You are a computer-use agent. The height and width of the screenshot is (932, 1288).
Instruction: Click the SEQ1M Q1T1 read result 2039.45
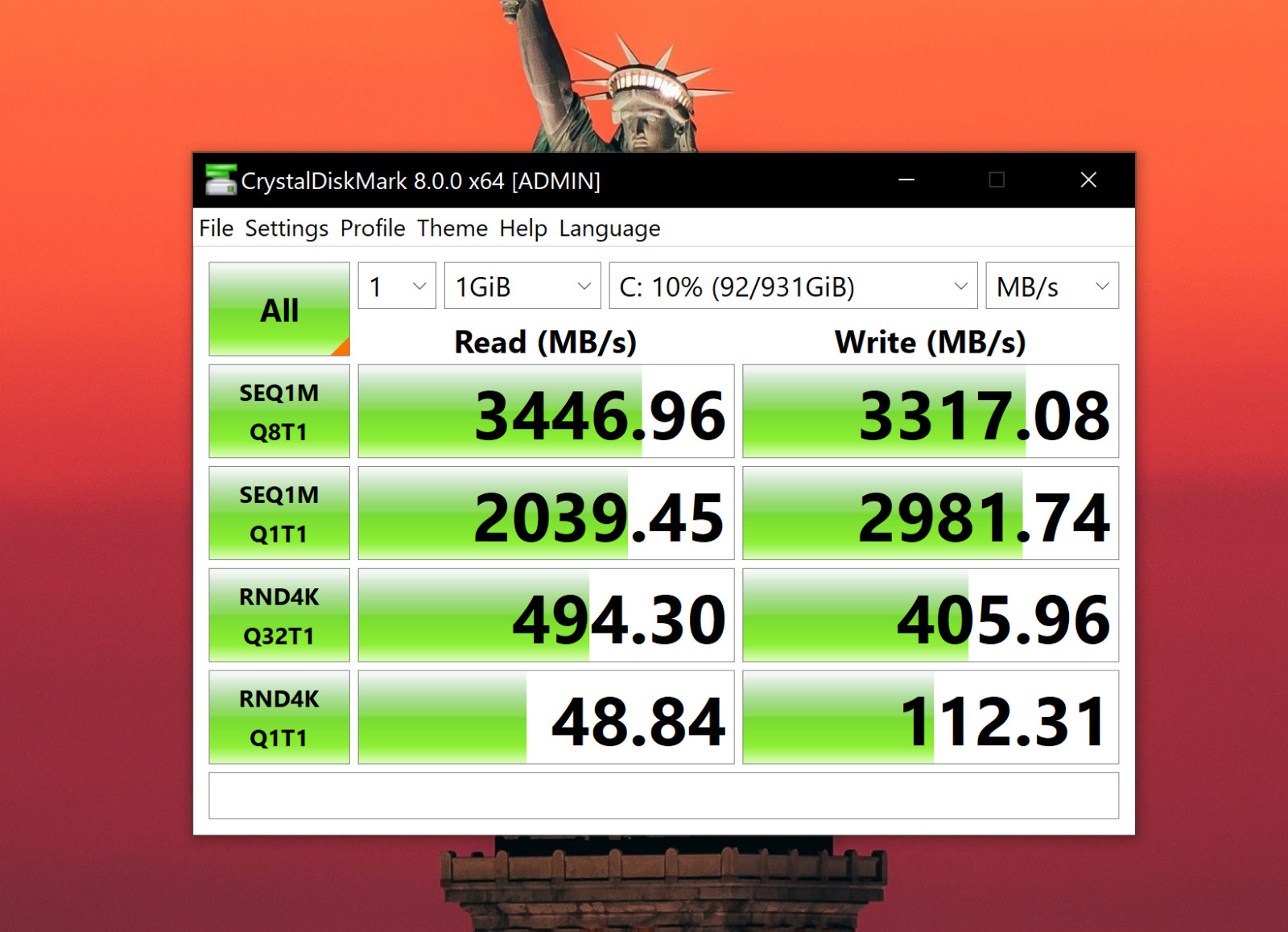coord(546,513)
